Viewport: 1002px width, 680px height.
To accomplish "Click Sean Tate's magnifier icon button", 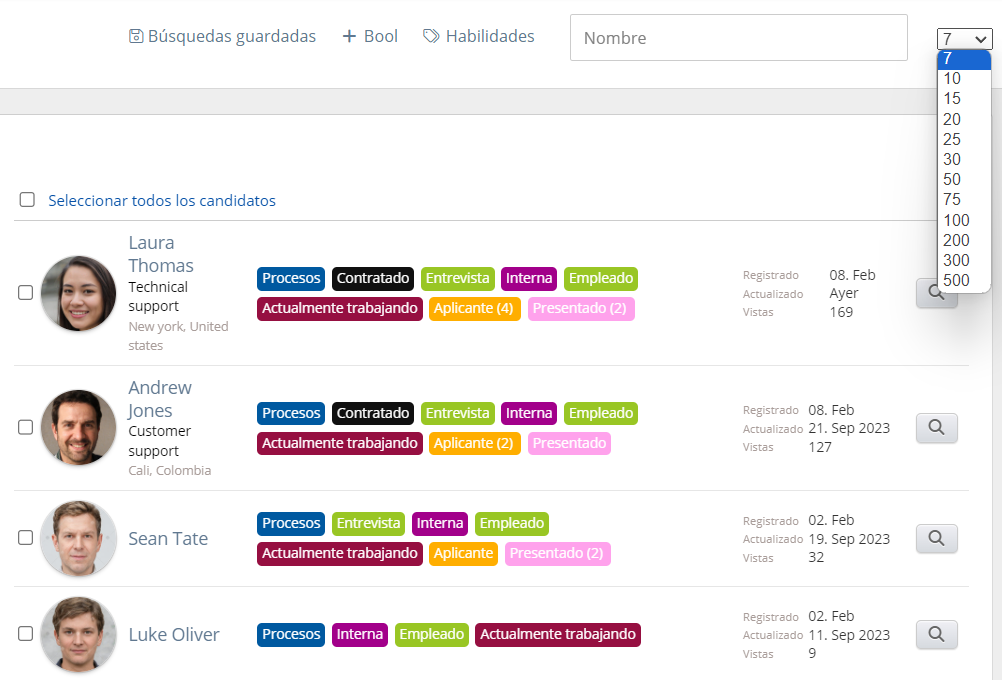I will click(x=936, y=538).
